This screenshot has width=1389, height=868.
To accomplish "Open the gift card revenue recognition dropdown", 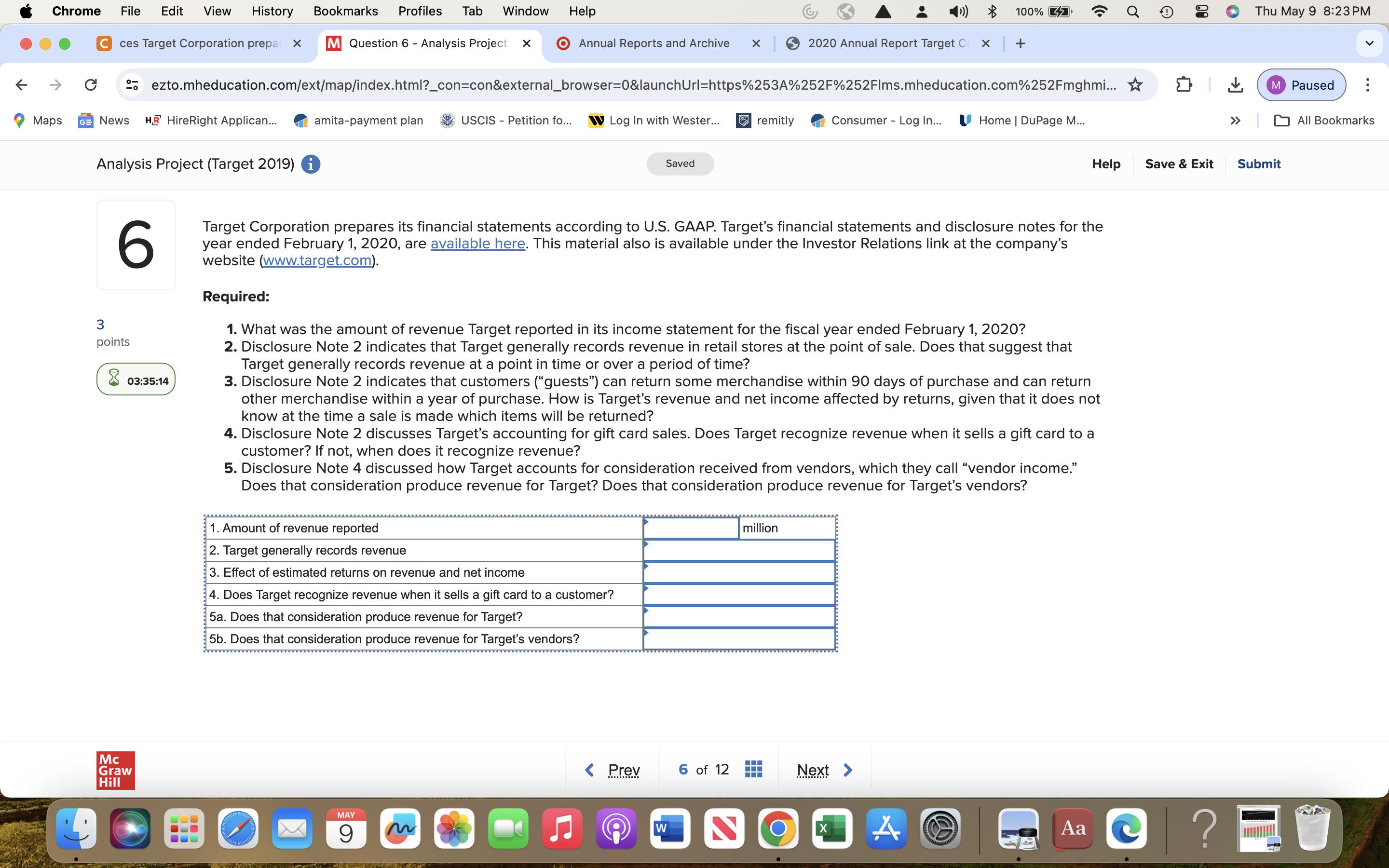I will pyautogui.click(x=739, y=594).
